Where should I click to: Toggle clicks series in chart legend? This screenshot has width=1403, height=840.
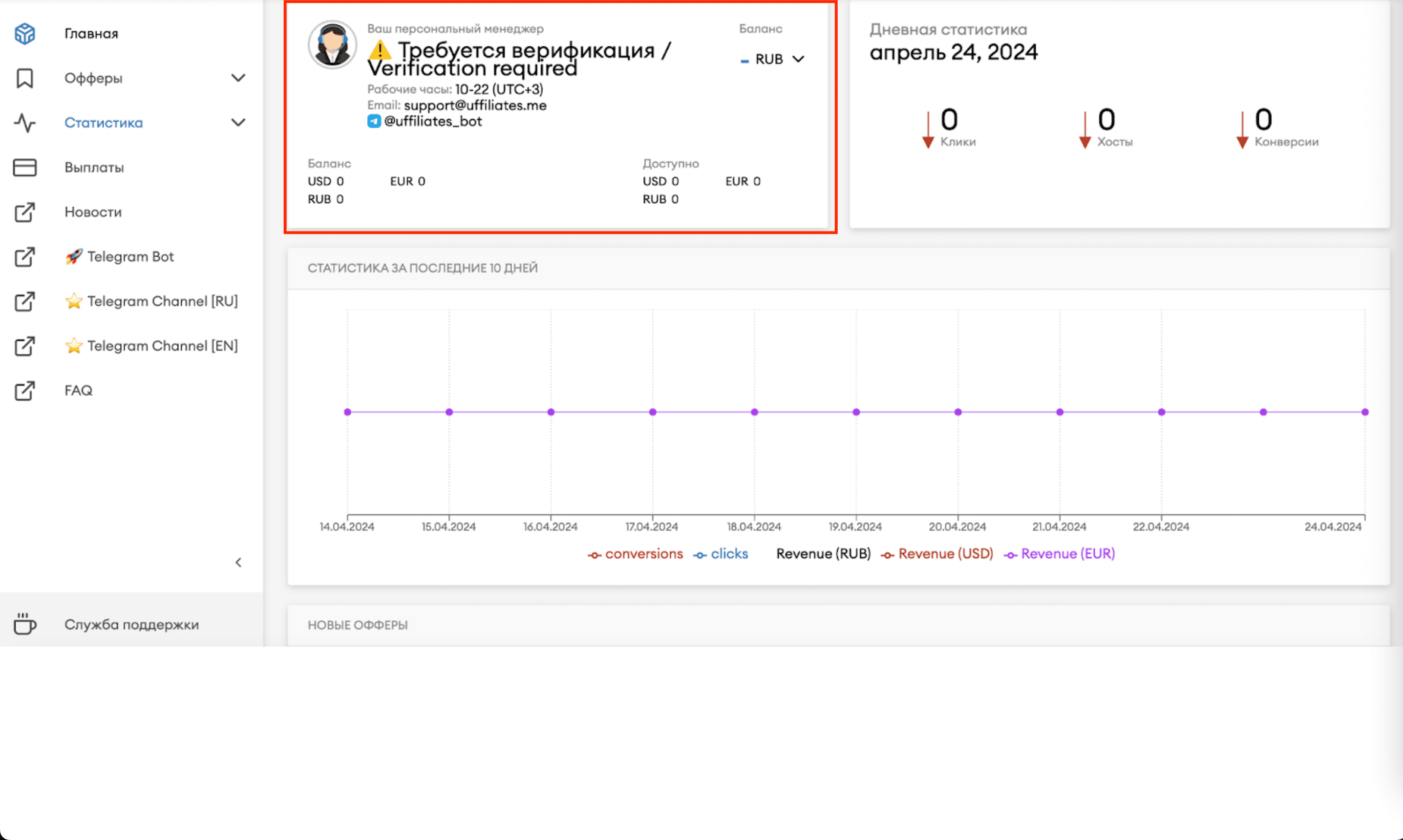click(721, 554)
